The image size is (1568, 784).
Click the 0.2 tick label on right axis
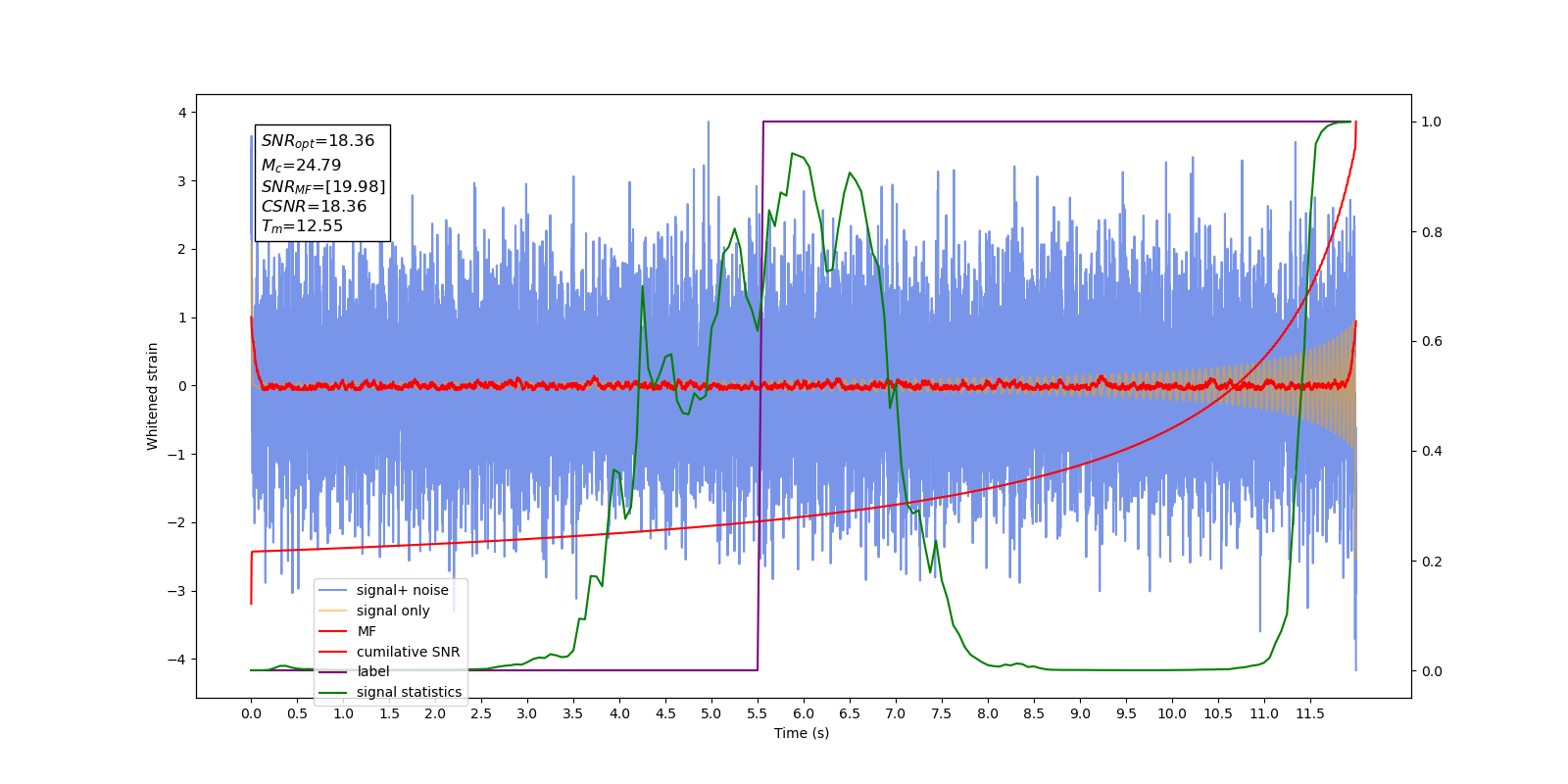(x=1432, y=562)
